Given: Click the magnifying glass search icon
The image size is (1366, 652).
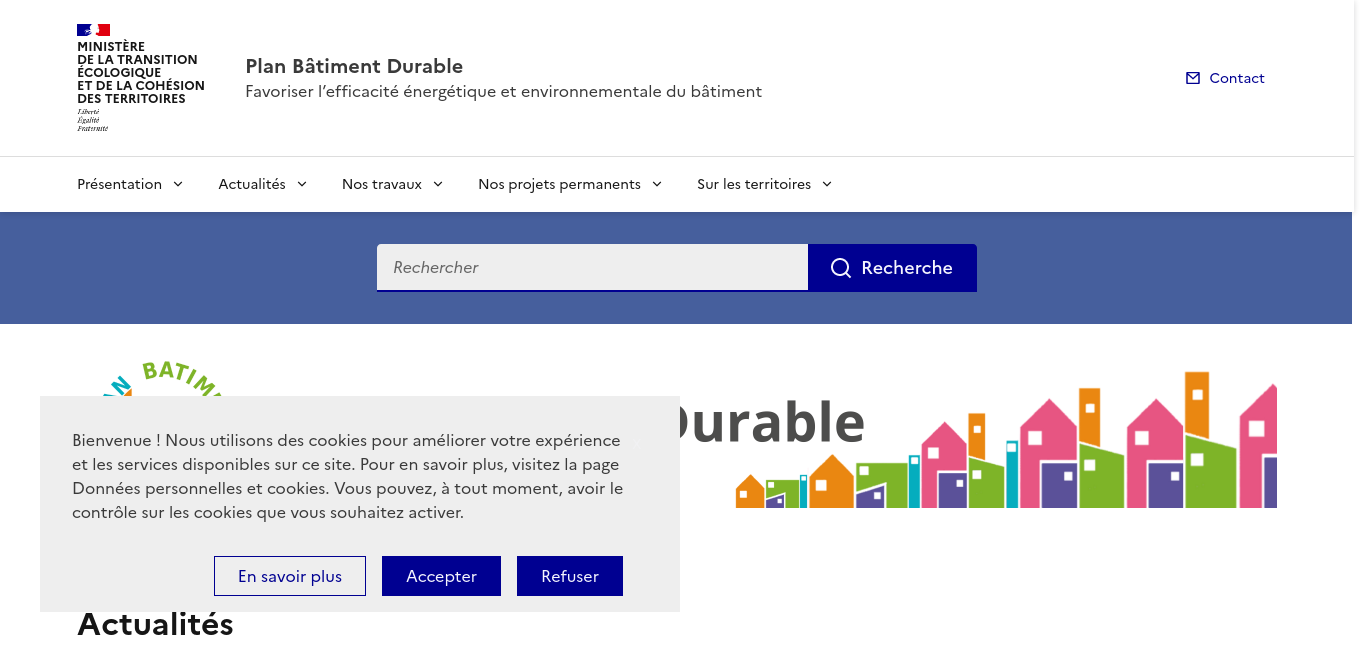Looking at the screenshot, I should pyautogui.click(x=841, y=268).
